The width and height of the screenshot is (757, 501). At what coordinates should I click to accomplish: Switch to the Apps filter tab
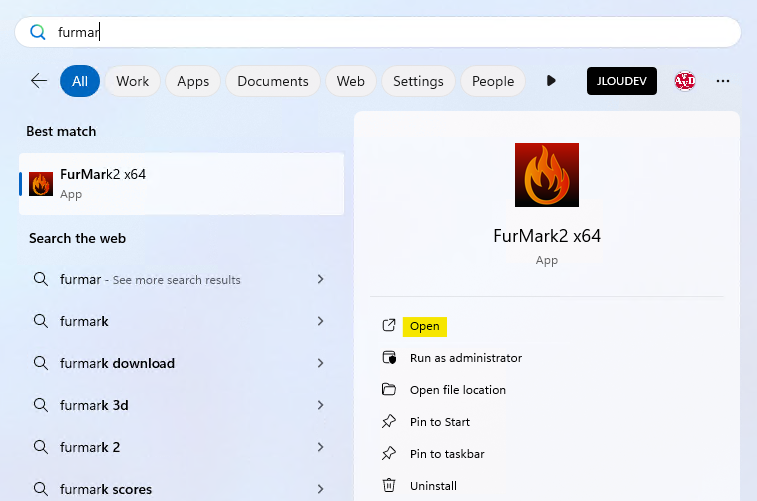coord(193,81)
